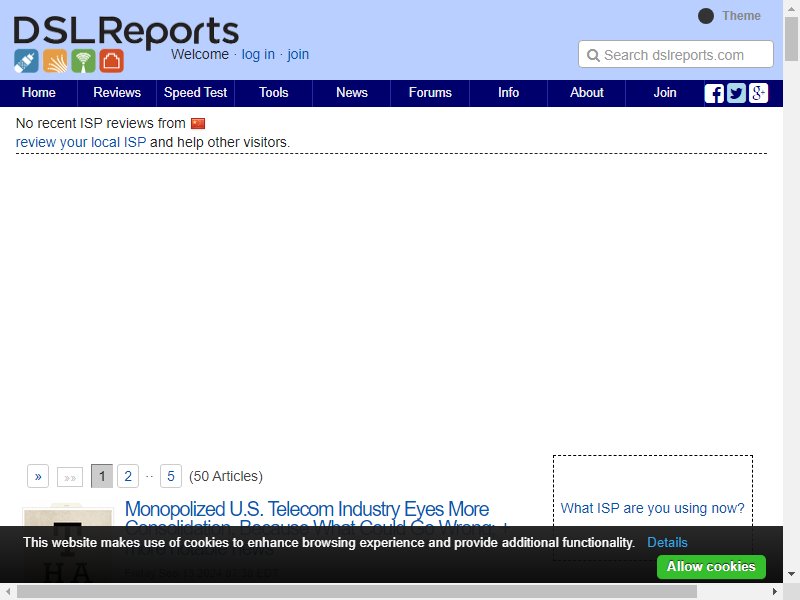800x600 pixels.
Task: Click the DSLReports logo
Action: point(126,32)
